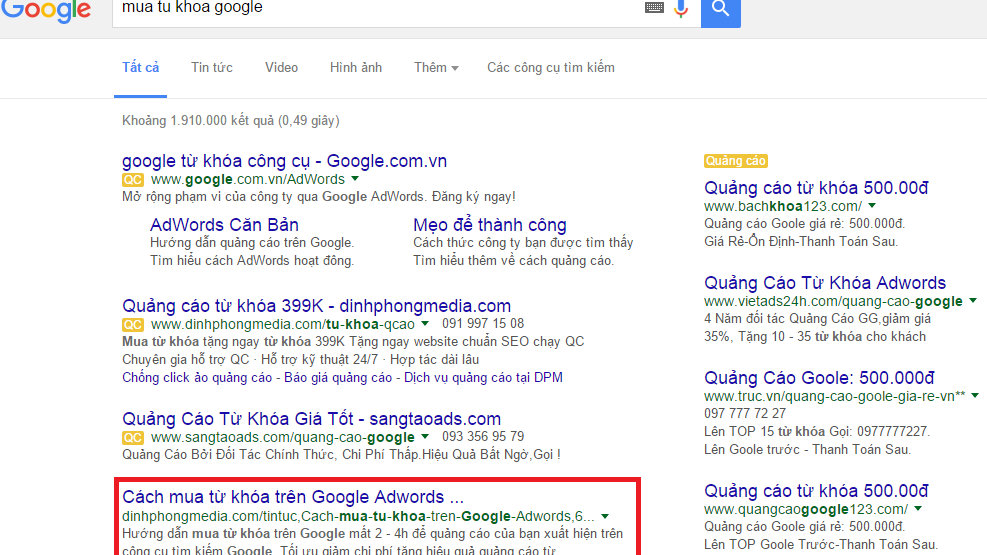Expand arrow after dinhphongmedia.com/tintuc URL

coord(605,517)
